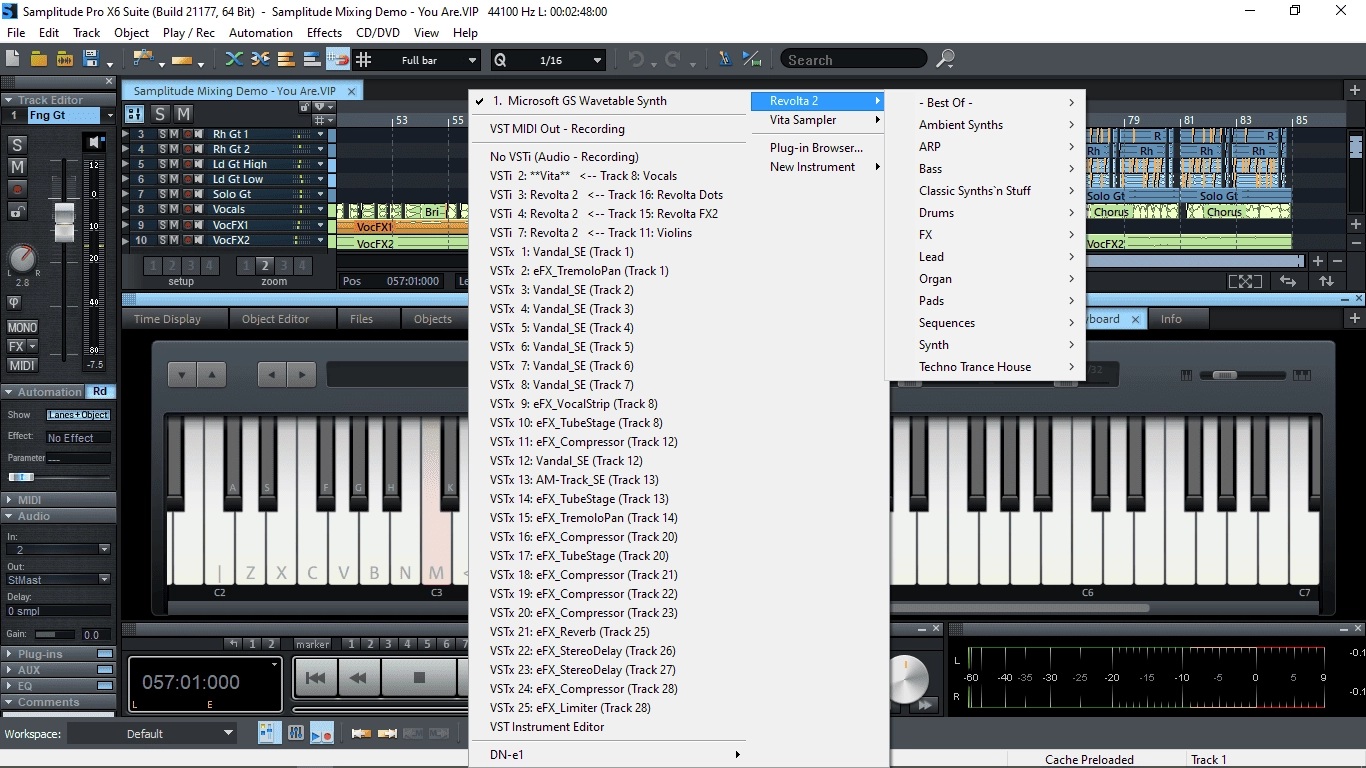Open project with the yellow folder icon

coord(39,60)
